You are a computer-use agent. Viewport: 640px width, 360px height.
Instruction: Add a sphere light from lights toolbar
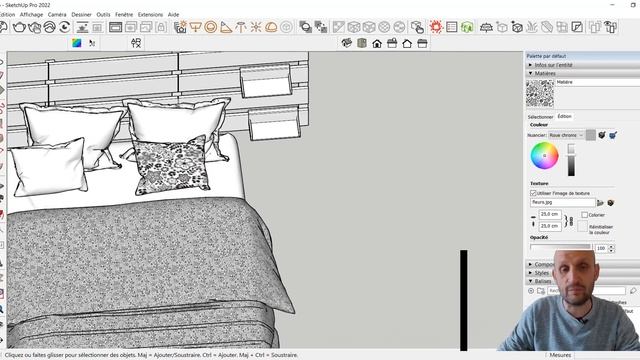point(211,27)
